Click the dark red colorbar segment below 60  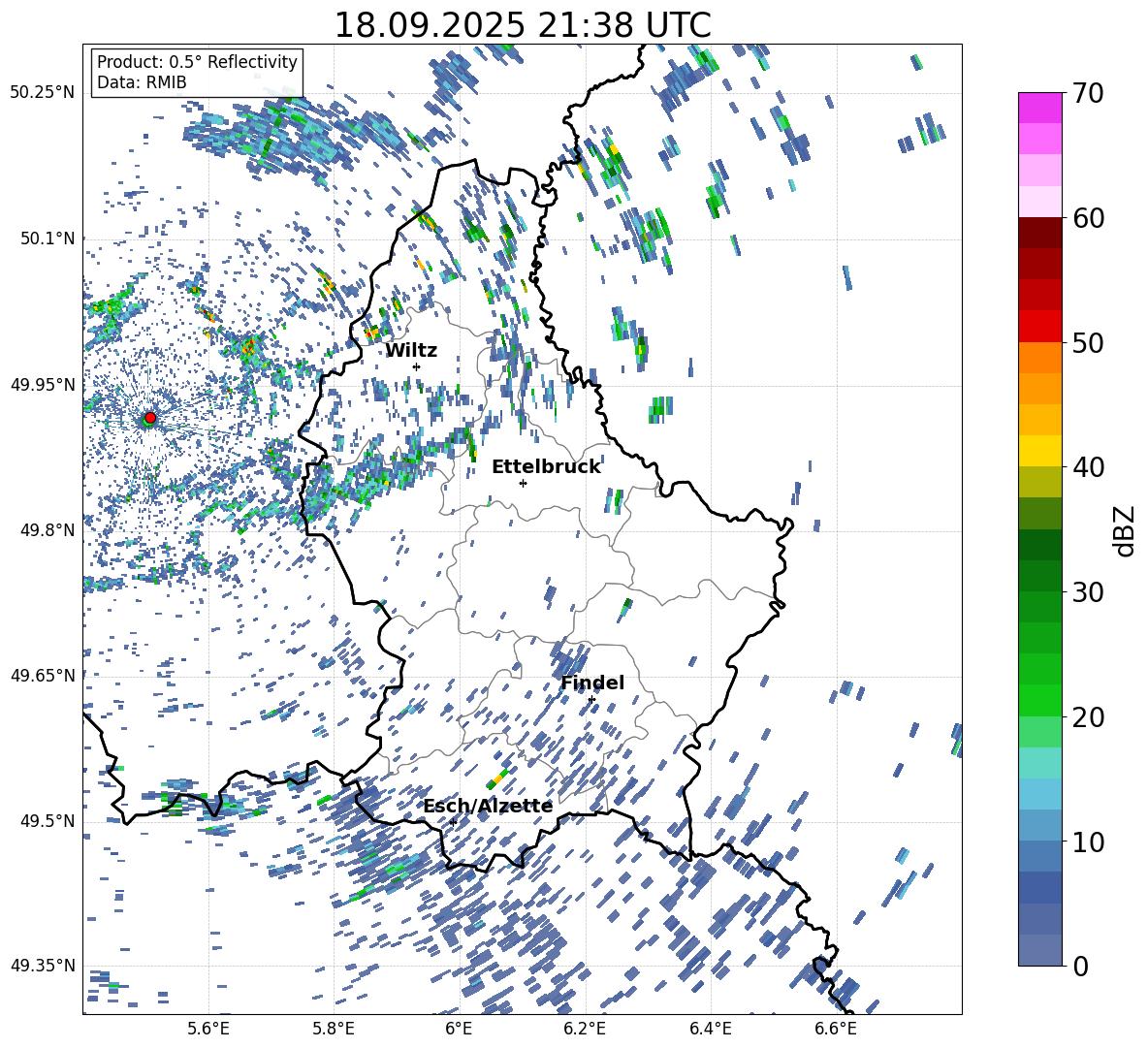[1040, 234]
